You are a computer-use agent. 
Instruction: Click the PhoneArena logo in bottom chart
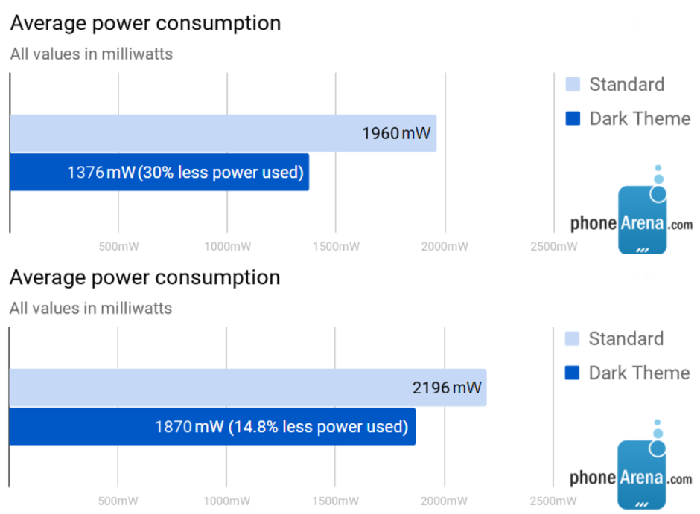coord(631,464)
